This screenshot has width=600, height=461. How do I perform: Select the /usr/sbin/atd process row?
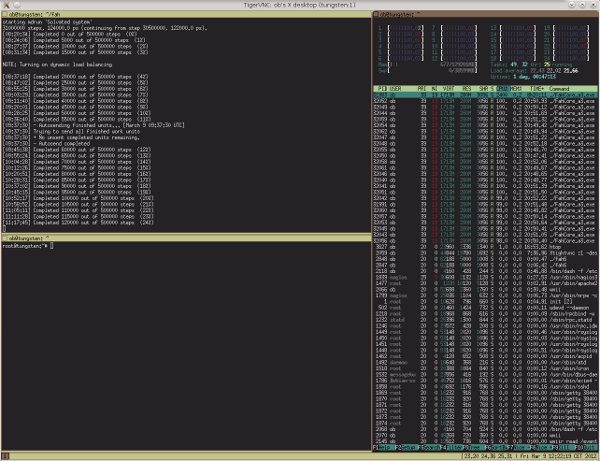tap(485, 362)
